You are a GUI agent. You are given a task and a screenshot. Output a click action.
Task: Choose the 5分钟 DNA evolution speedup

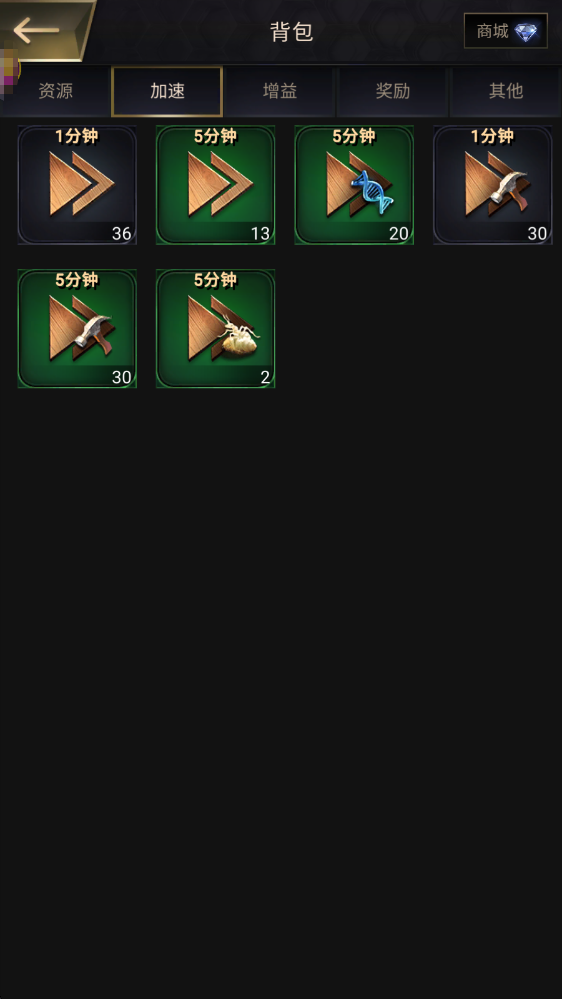tap(354, 185)
